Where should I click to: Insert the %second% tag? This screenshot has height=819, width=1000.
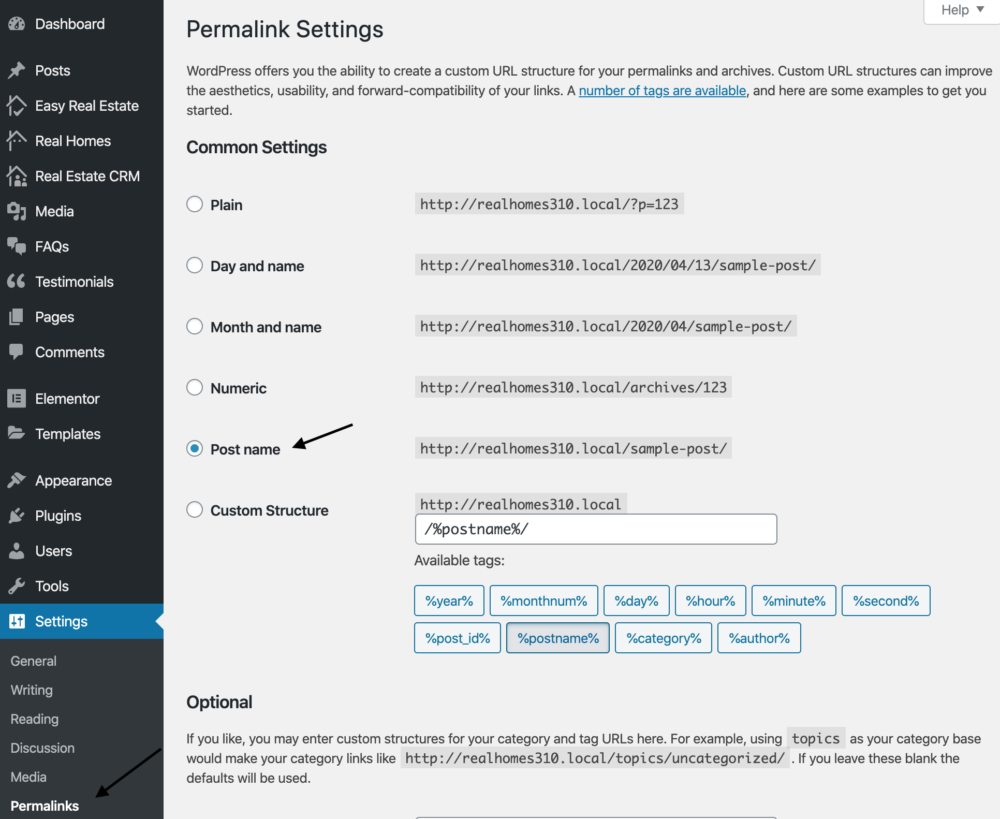tap(886, 601)
